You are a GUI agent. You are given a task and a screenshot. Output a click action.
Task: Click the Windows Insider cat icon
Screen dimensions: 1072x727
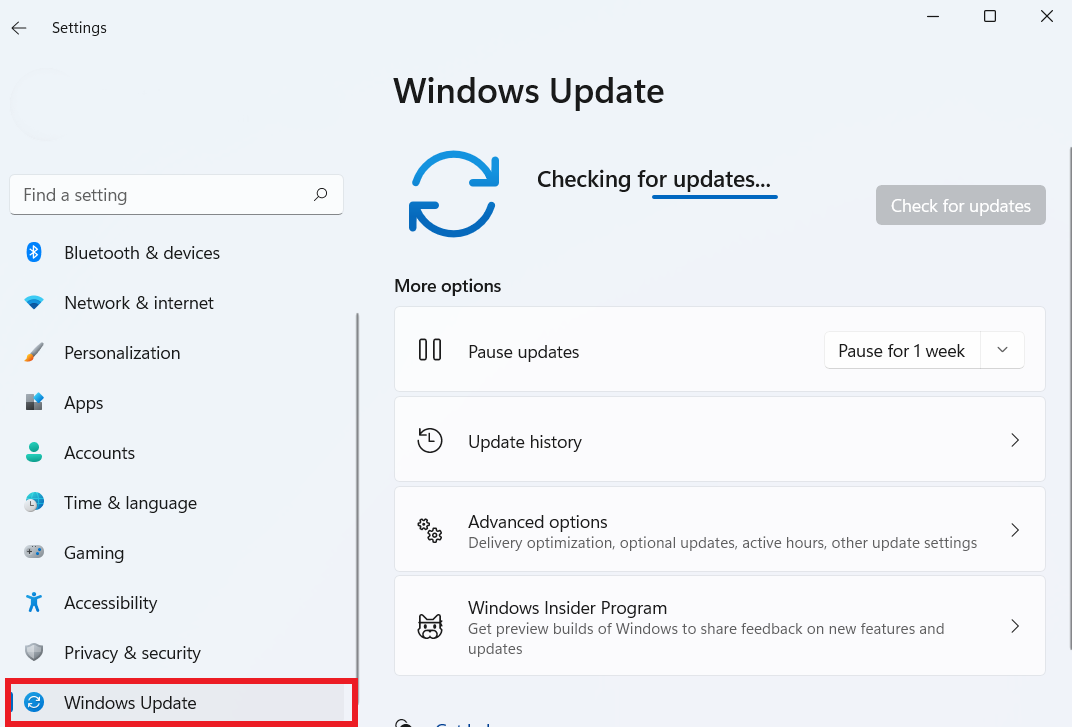(x=430, y=626)
